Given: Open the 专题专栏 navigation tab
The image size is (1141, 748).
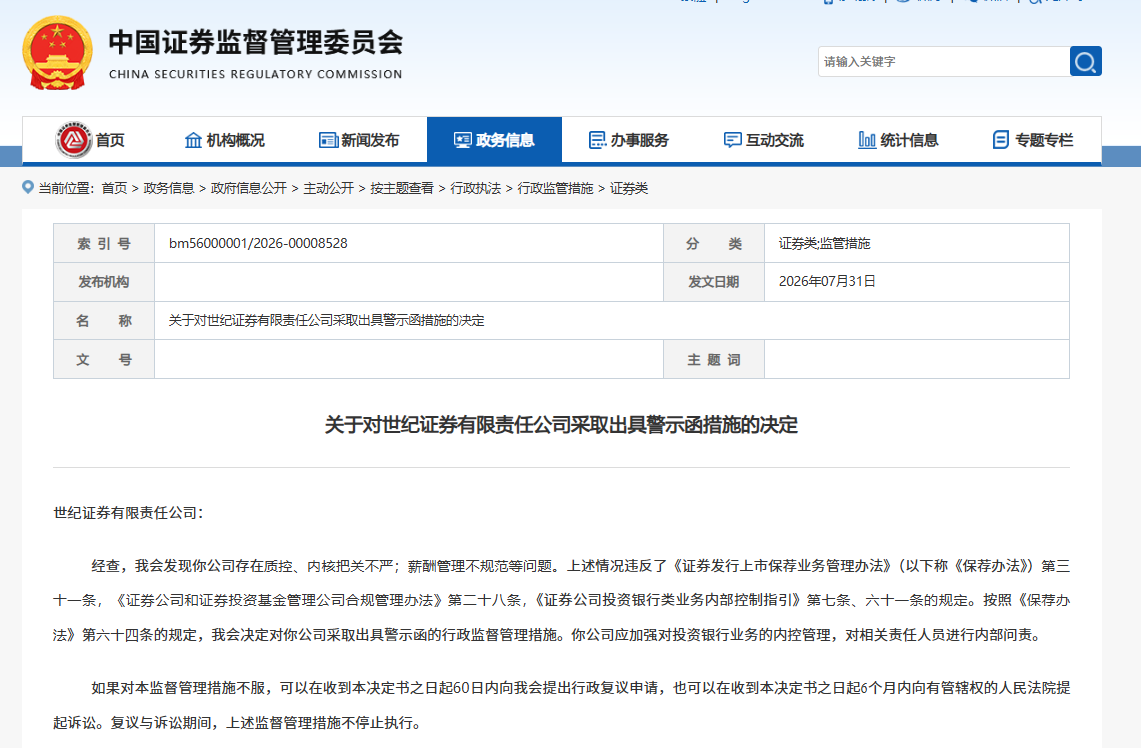Looking at the screenshot, I should point(1033,140).
